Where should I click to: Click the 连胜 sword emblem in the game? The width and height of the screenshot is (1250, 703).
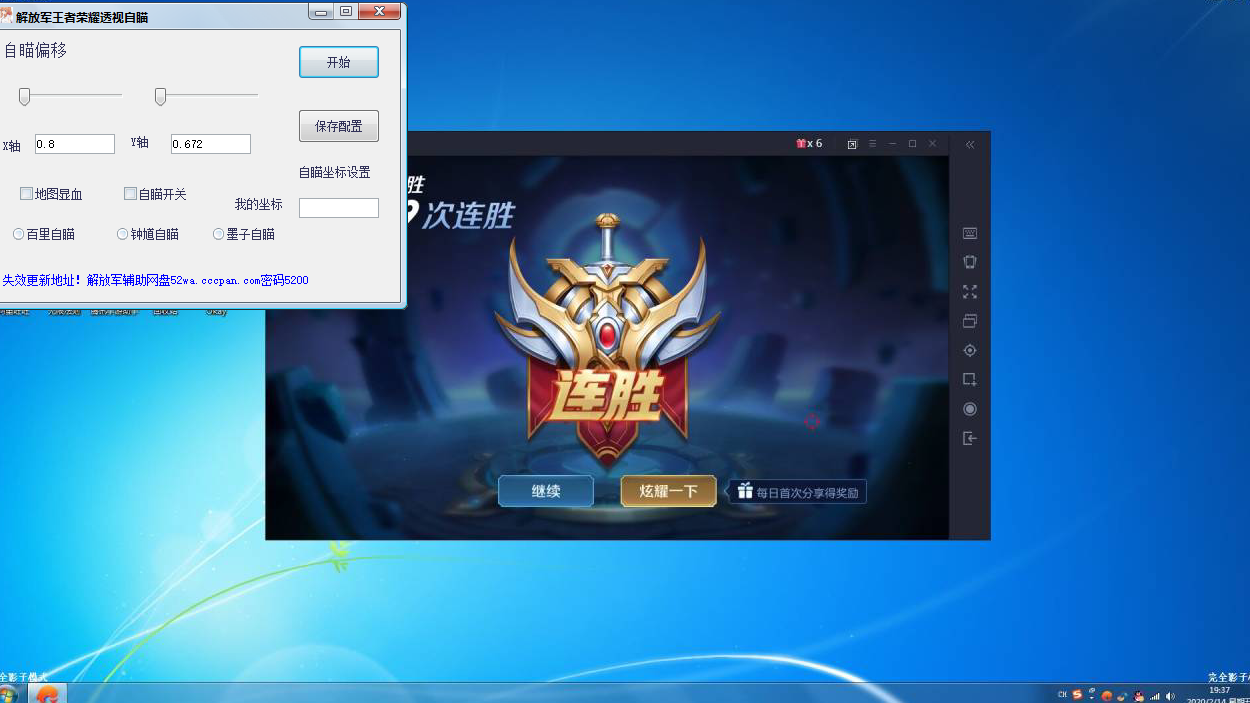[x=608, y=340]
